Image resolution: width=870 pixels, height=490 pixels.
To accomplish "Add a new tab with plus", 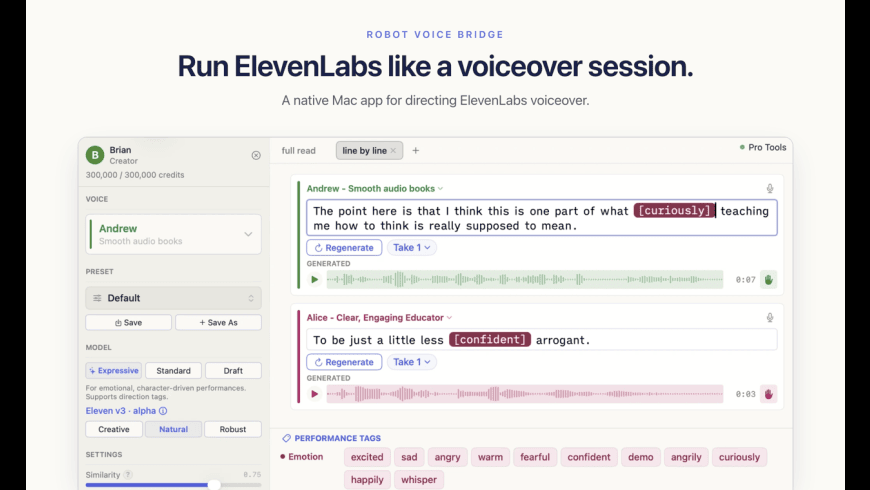I will 416,150.
